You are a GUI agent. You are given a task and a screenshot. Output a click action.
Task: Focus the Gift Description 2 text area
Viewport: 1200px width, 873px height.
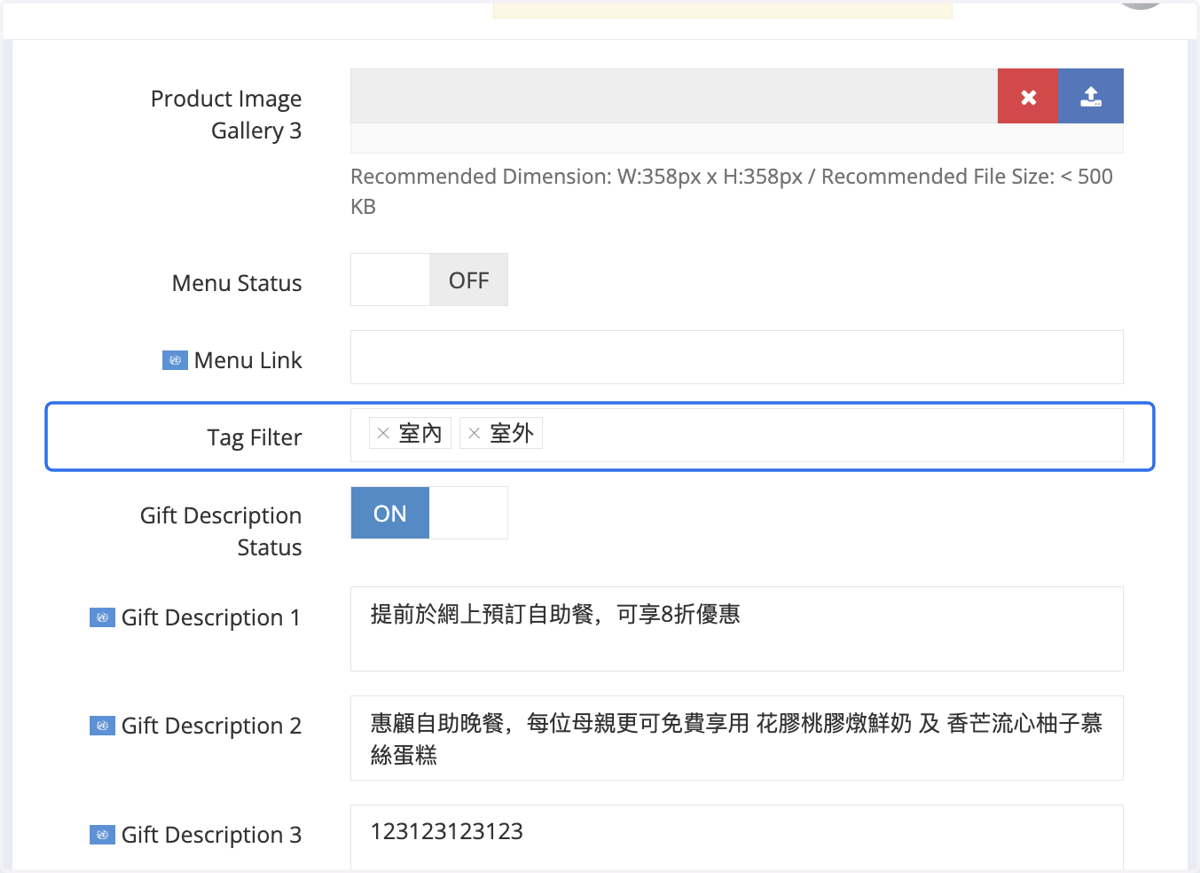pyautogui.click(x=737, y=738)
